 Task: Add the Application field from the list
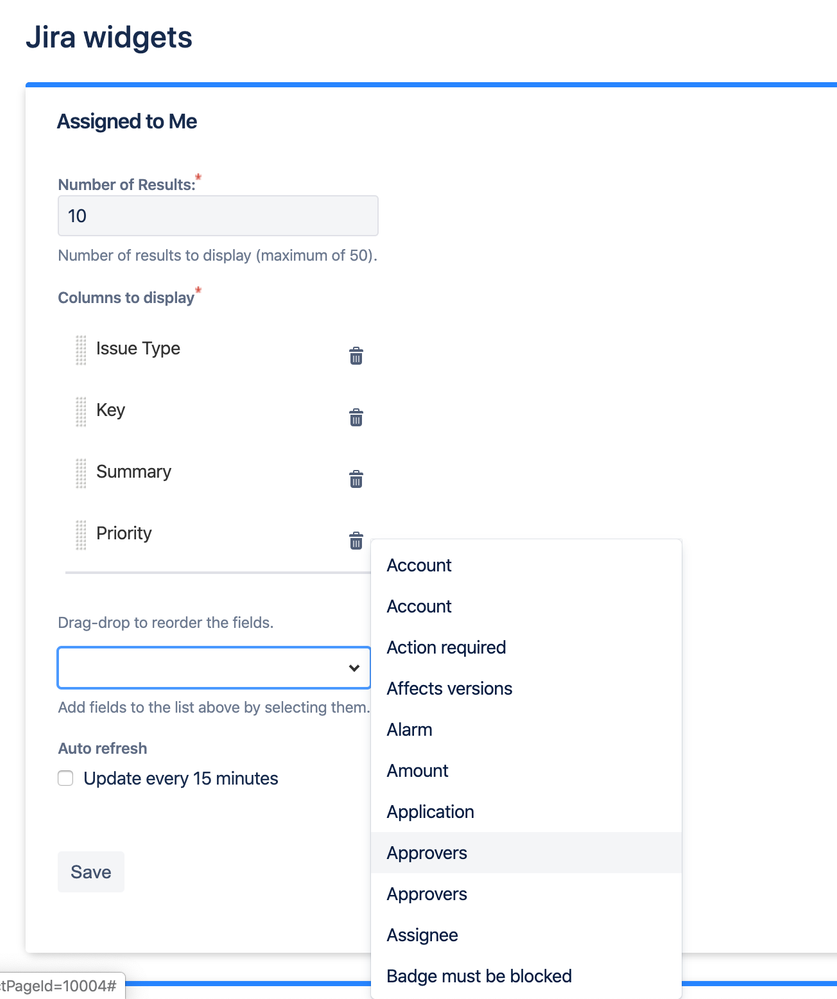pyautogui.click(x=526, y=812)
